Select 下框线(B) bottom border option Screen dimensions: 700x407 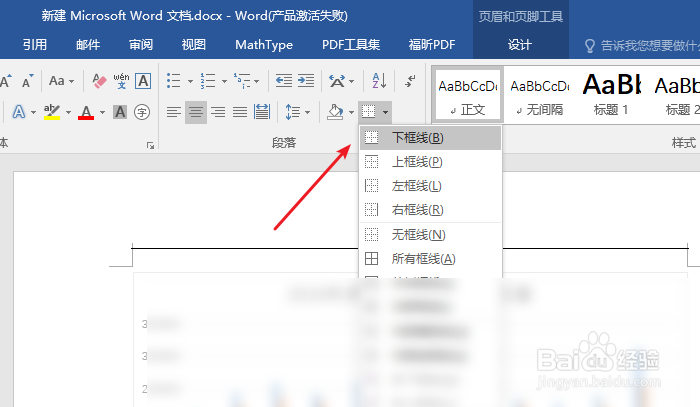tap(430, 138)
